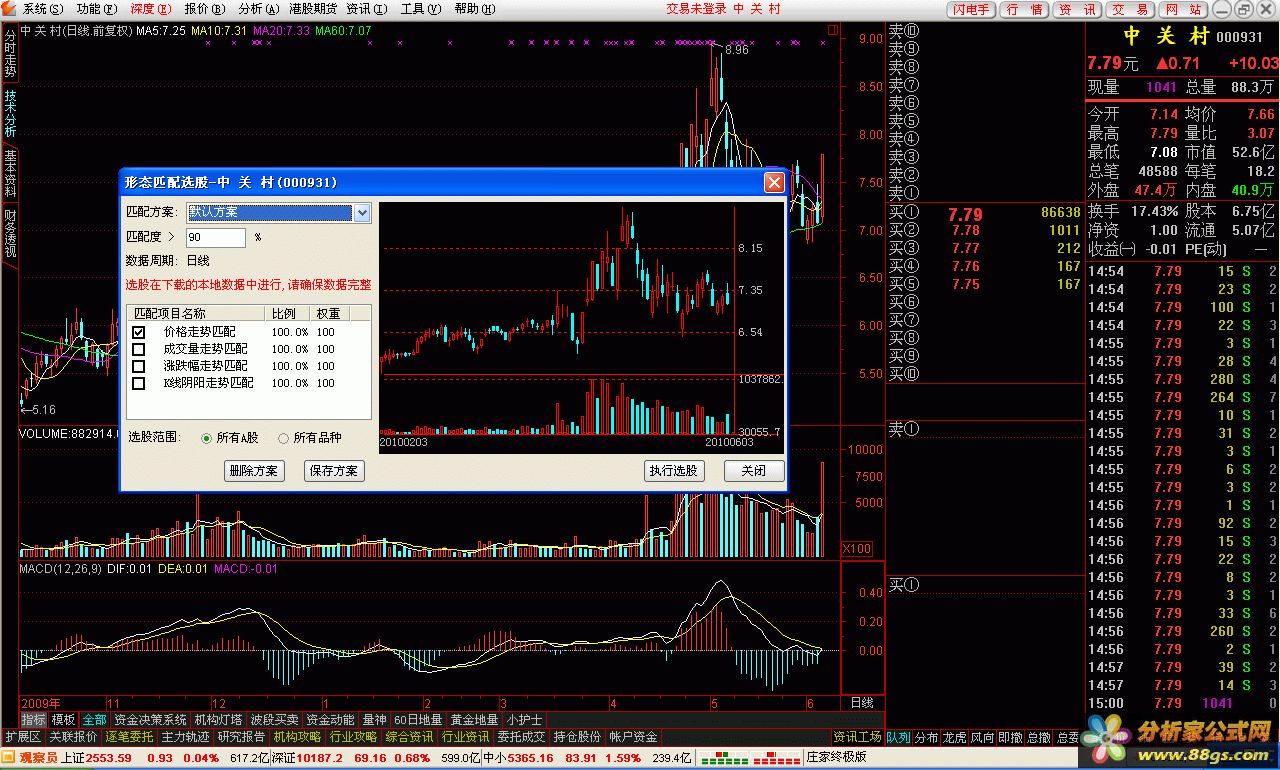Viewport: 1280px width, 770px height.
Task: Click the 交易 toolbar button
Action: click(x=1130, y=9)
